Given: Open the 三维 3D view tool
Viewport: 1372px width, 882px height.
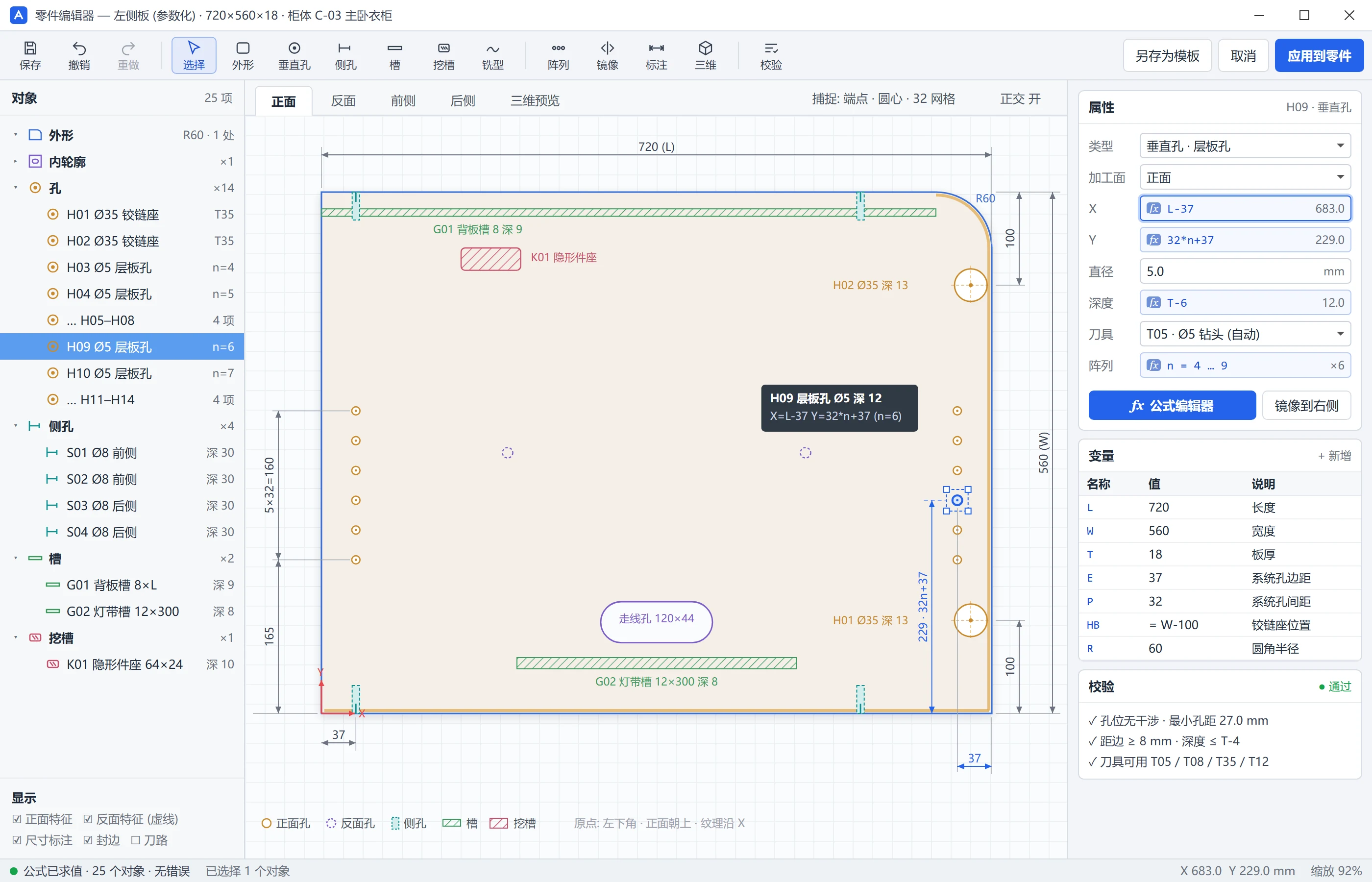Looking at the screenshot, I should (706, 55).
